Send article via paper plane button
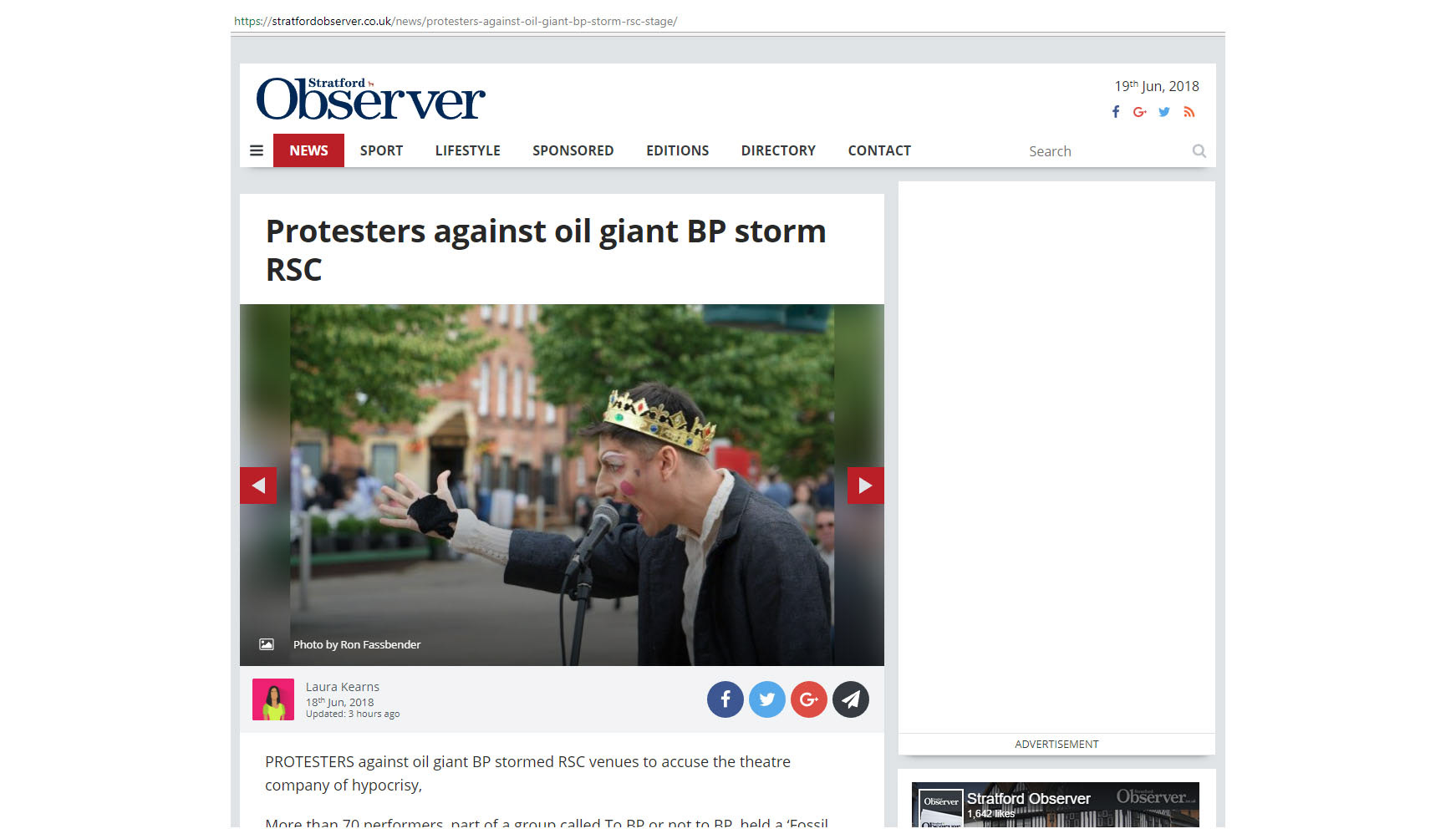 click(851, 699)
